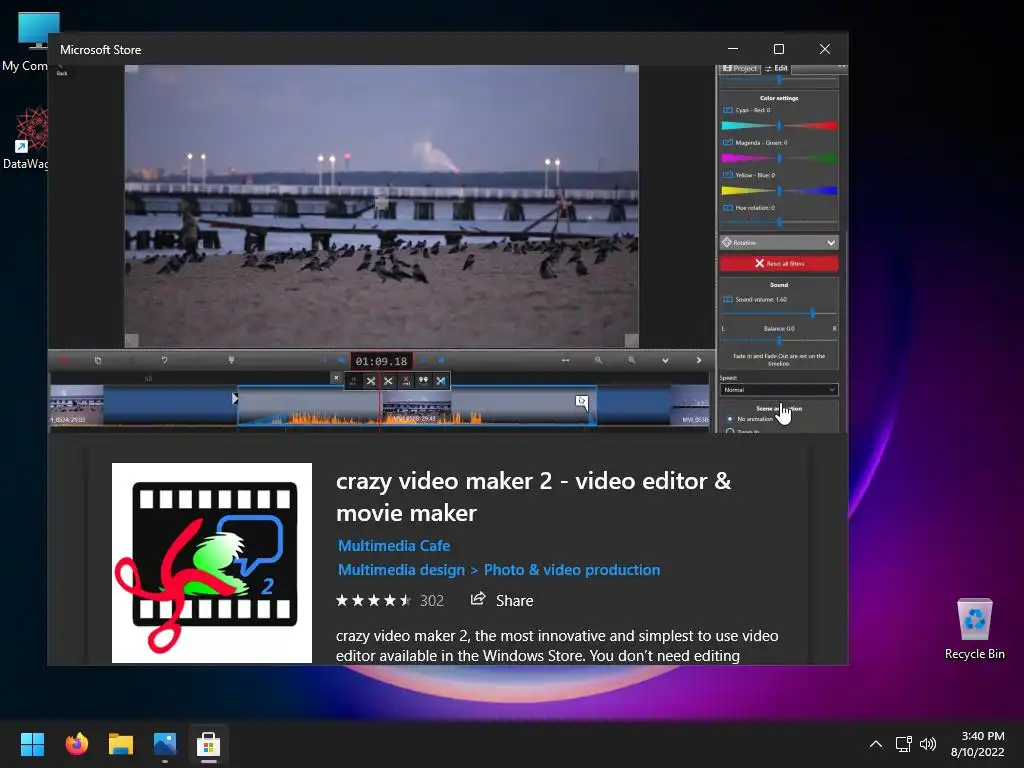
Task: Click the Magenta - Green reset icon
Action: click(x=728, y=142)
